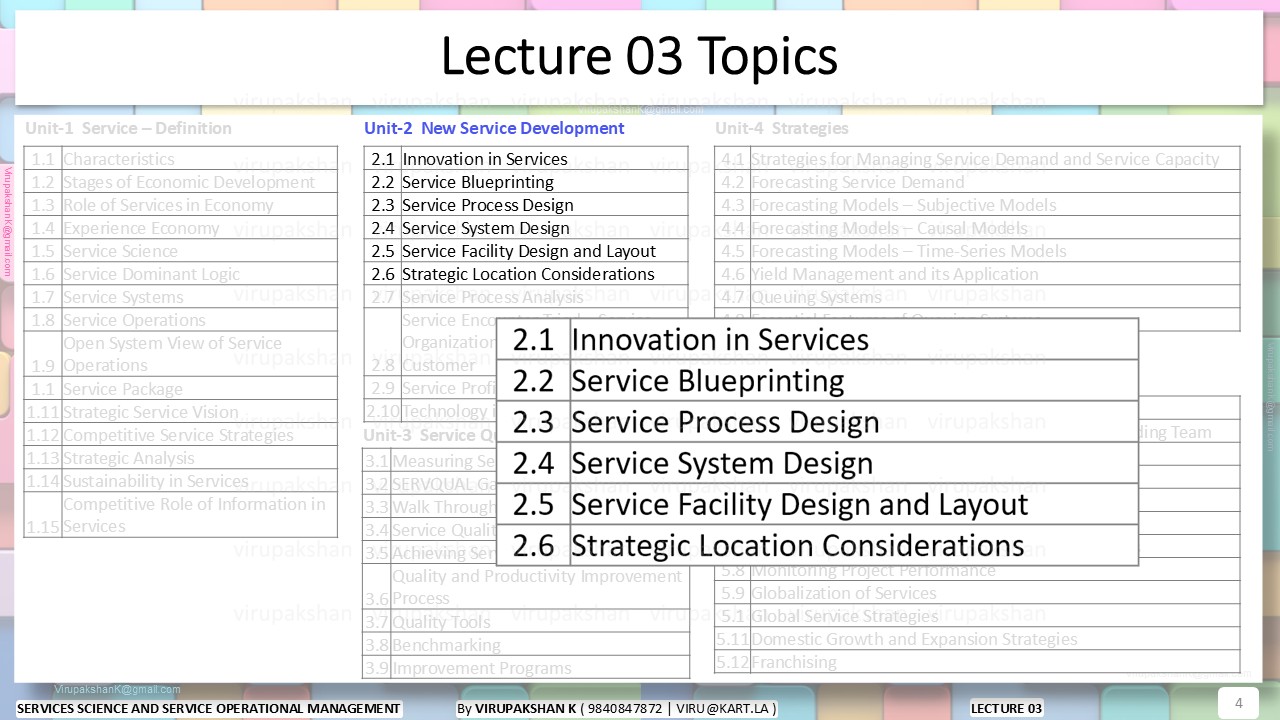Image resolution: width=1280 pixels, height=720 pixels.
Task: Select "Domestic Growth and Expansion Strategies" row
Action: (978, 639)
